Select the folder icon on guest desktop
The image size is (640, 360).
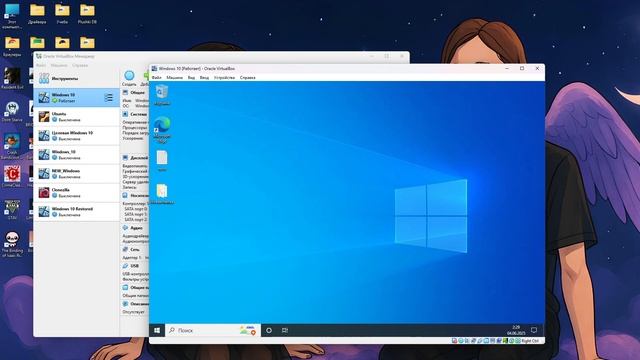click(162, 194)
